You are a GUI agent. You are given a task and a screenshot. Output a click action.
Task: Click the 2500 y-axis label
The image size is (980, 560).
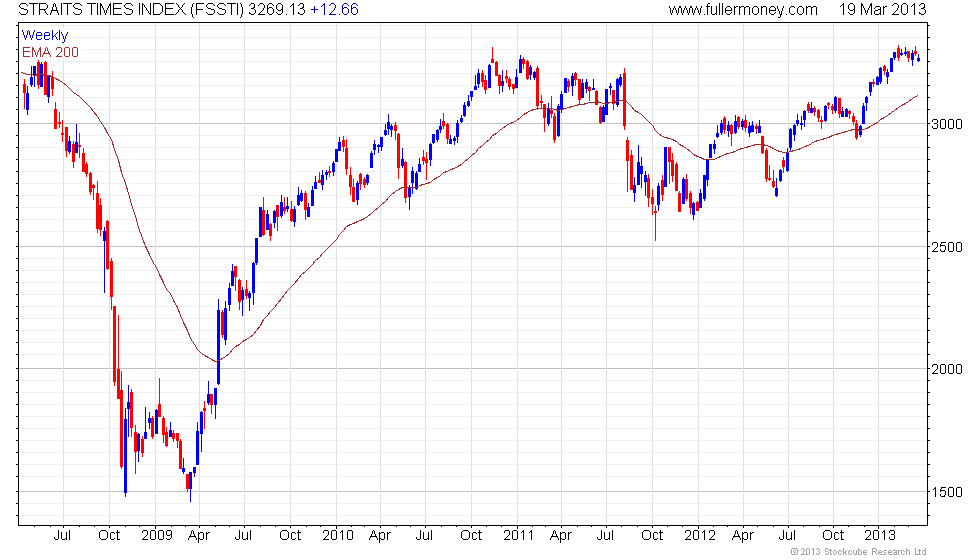tap(947, 247)
